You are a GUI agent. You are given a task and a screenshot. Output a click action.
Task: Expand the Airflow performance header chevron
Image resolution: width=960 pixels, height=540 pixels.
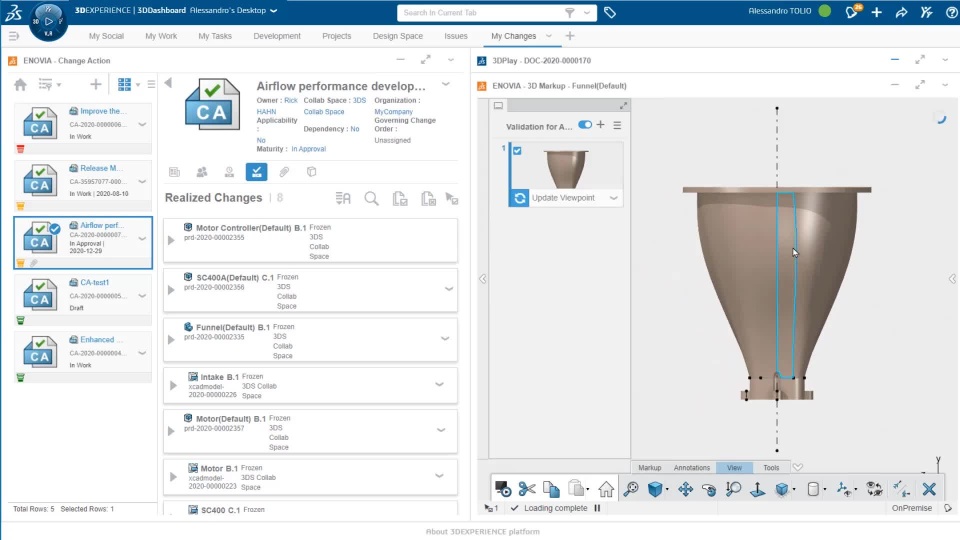click(x=446, y=84)
